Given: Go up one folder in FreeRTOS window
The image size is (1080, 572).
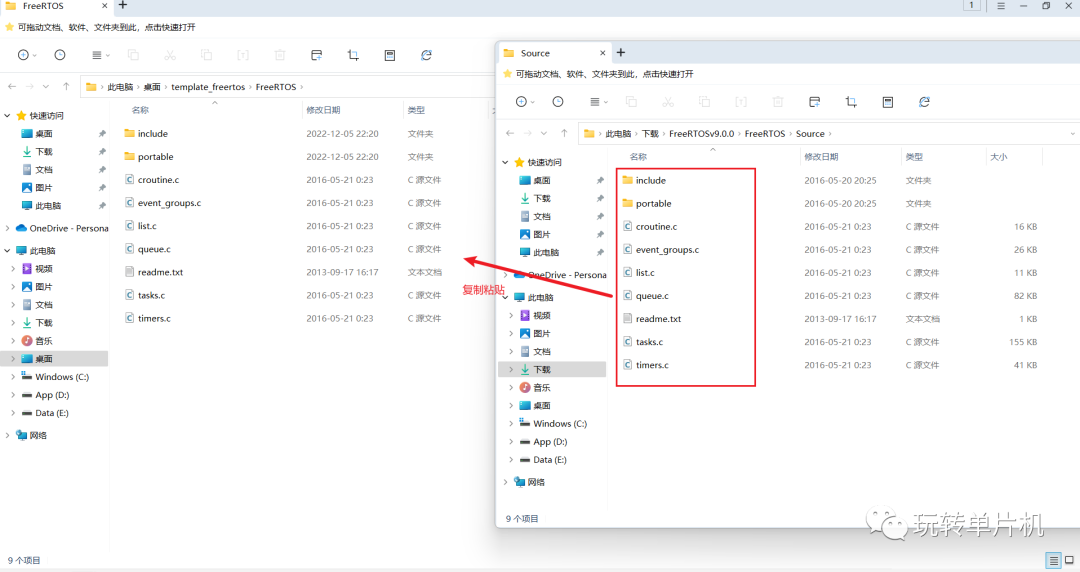Looking at the screenshot, I should click(x=66, y=87).
